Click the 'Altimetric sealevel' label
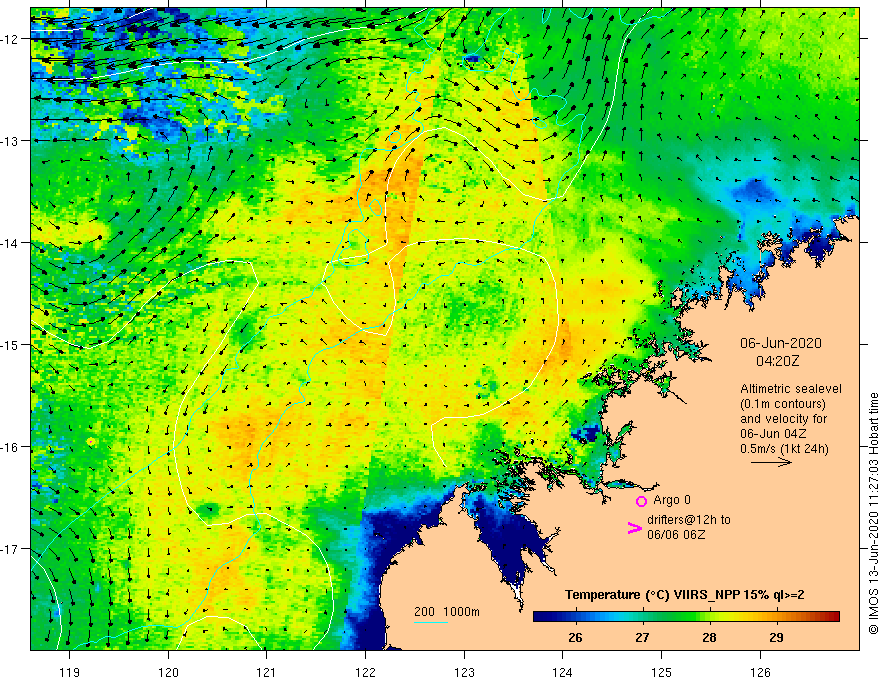This screenshot has width=880, height=680. click(791, 388)
